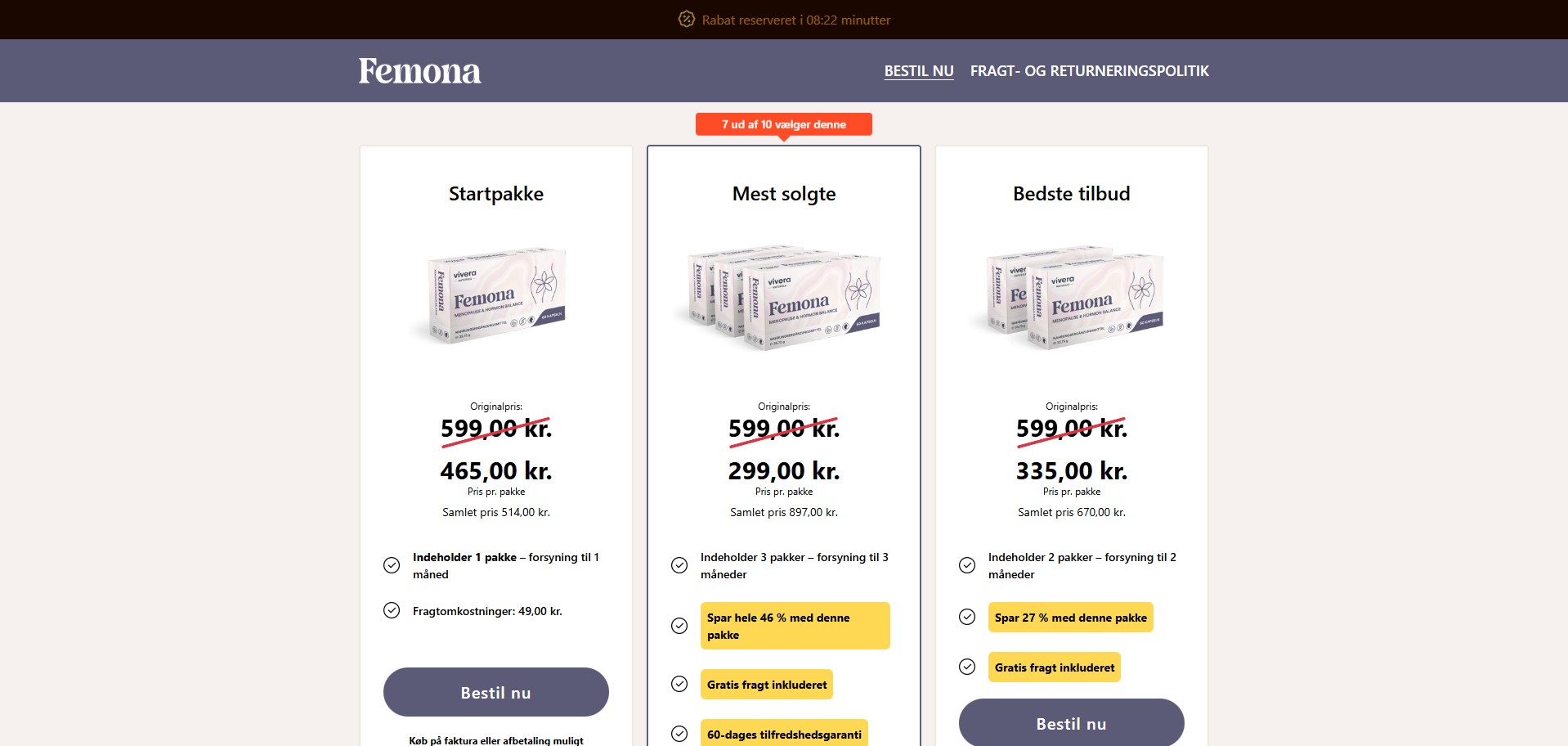Image resolution: width=1568 pixels, height=746 pixels.
Task: Click checkmark icon beside 'Indeholder 1 pakke'
Action: point(392,565)
